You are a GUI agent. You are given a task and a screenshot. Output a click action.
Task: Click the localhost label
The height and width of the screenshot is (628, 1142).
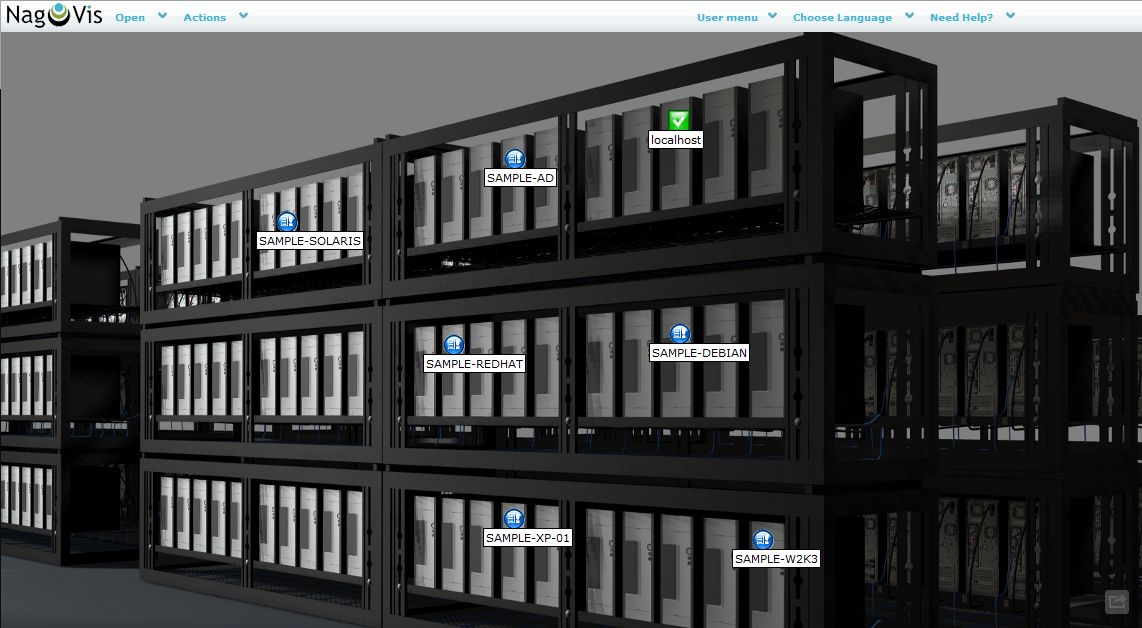pyautogui.click(x=676, y=140)
